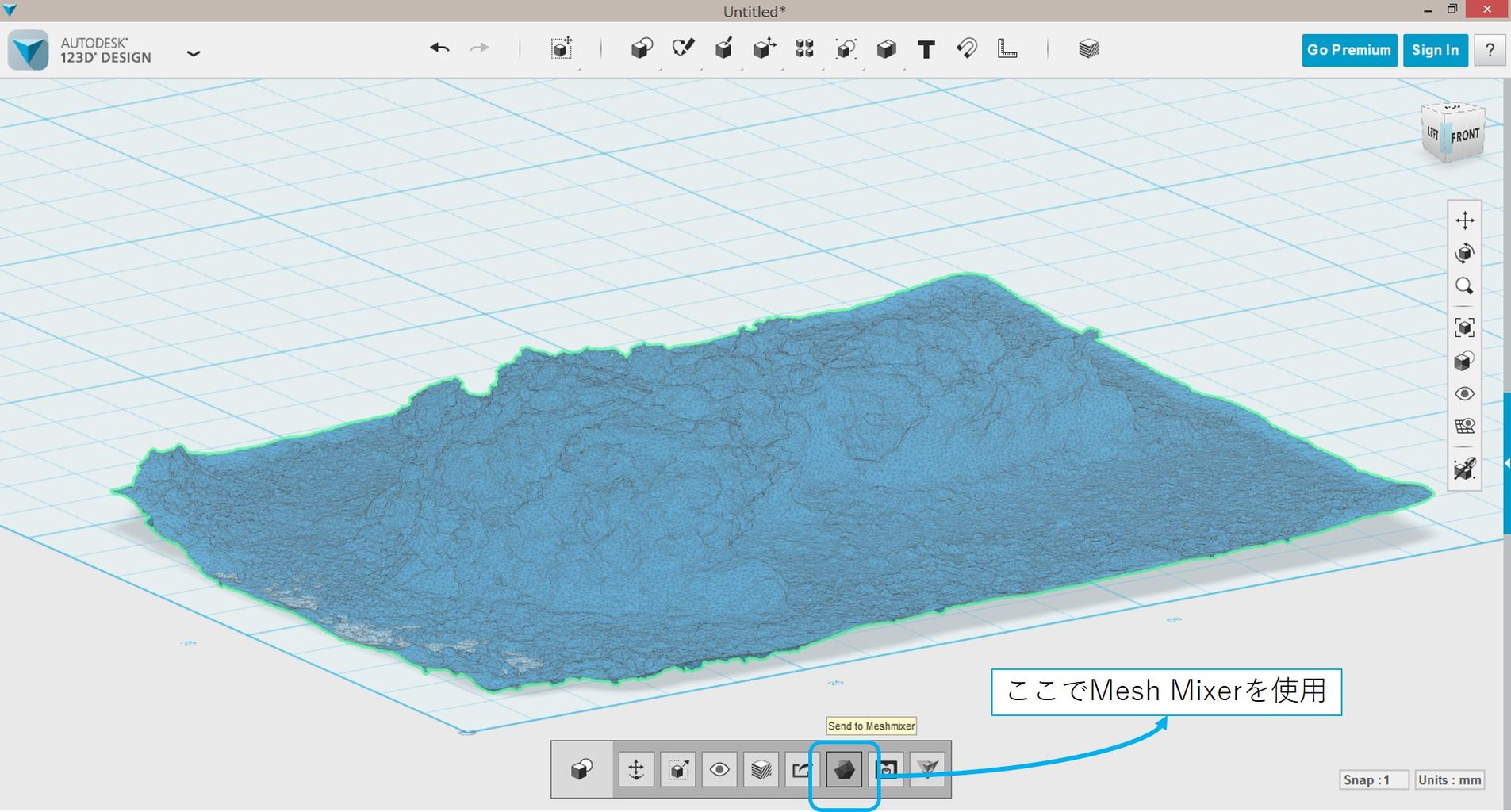This screenshot has height=812, width=1511.
Task: Expand the Sketch tool dropdown
Action: 683,50
